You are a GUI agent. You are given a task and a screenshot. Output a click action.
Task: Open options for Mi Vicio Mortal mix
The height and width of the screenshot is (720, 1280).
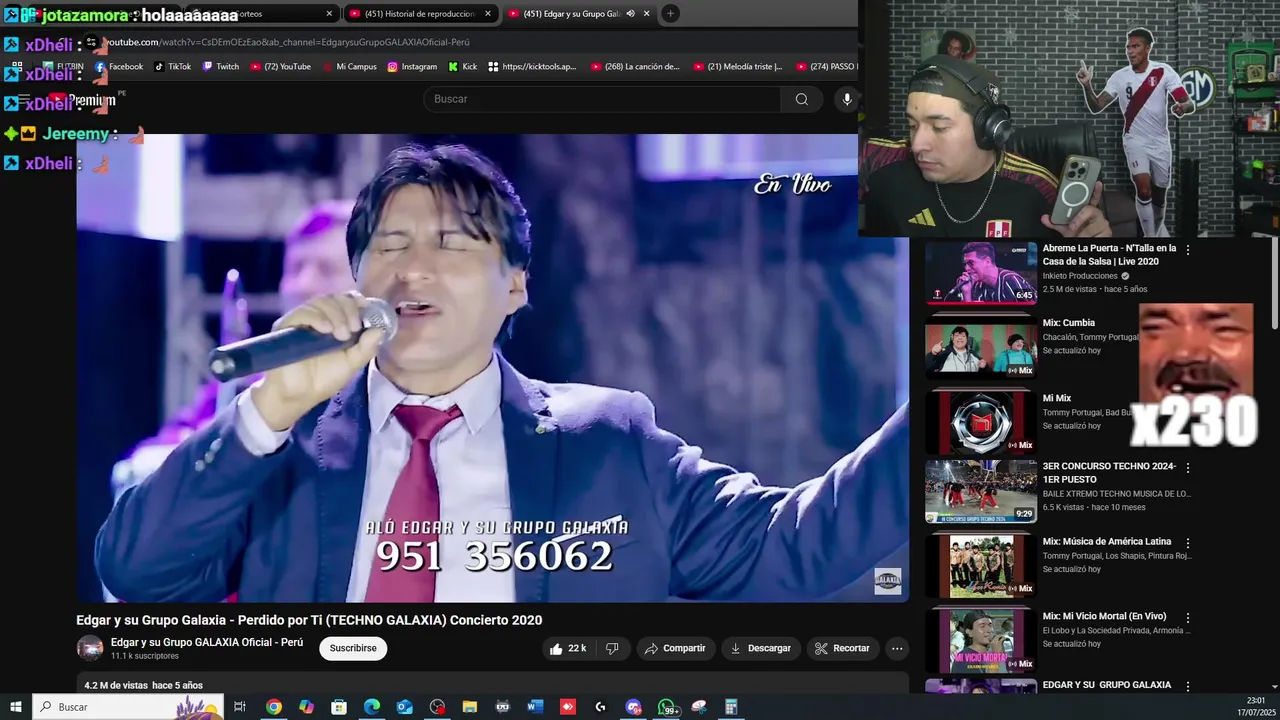1188,618
